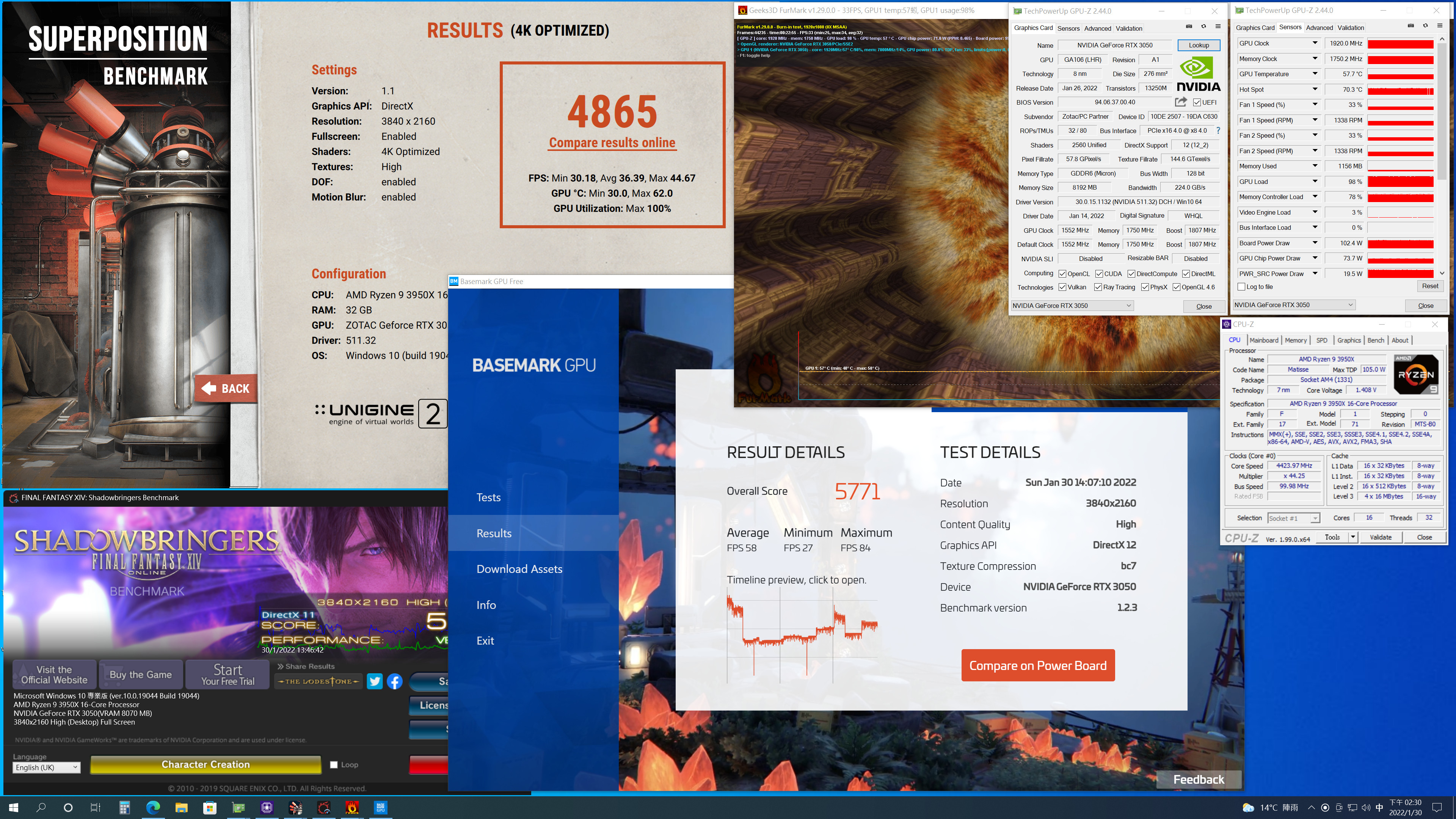Open File Explorer from the taskbar

click(x=181, y=807)
